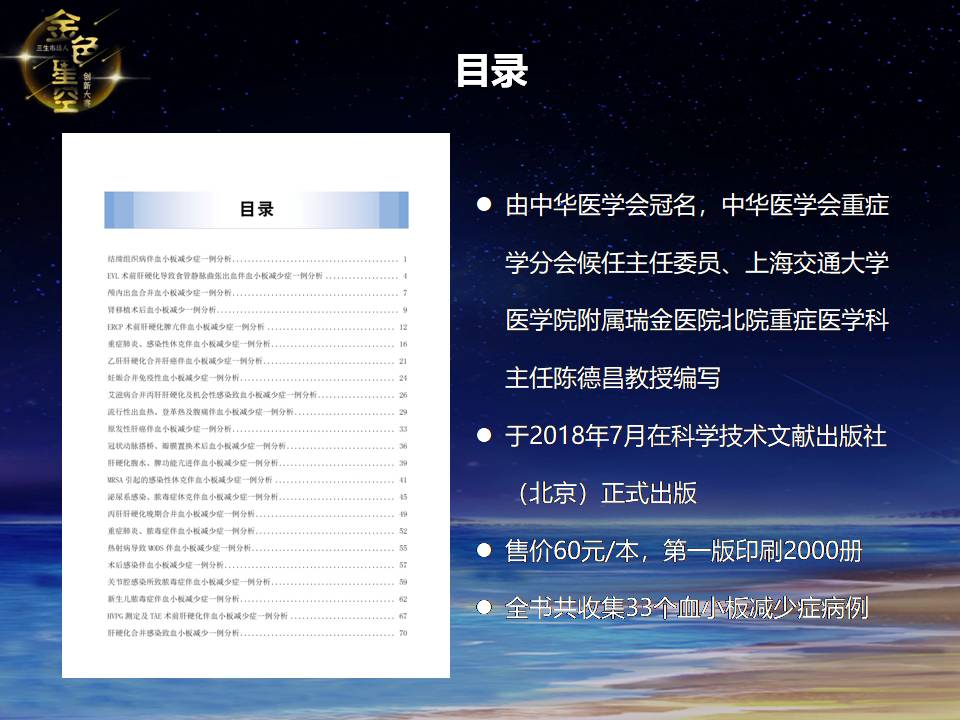Open the EVL术前肝硬化 entry on page 4
Screen dimensions: 960x720
(230, 276)
